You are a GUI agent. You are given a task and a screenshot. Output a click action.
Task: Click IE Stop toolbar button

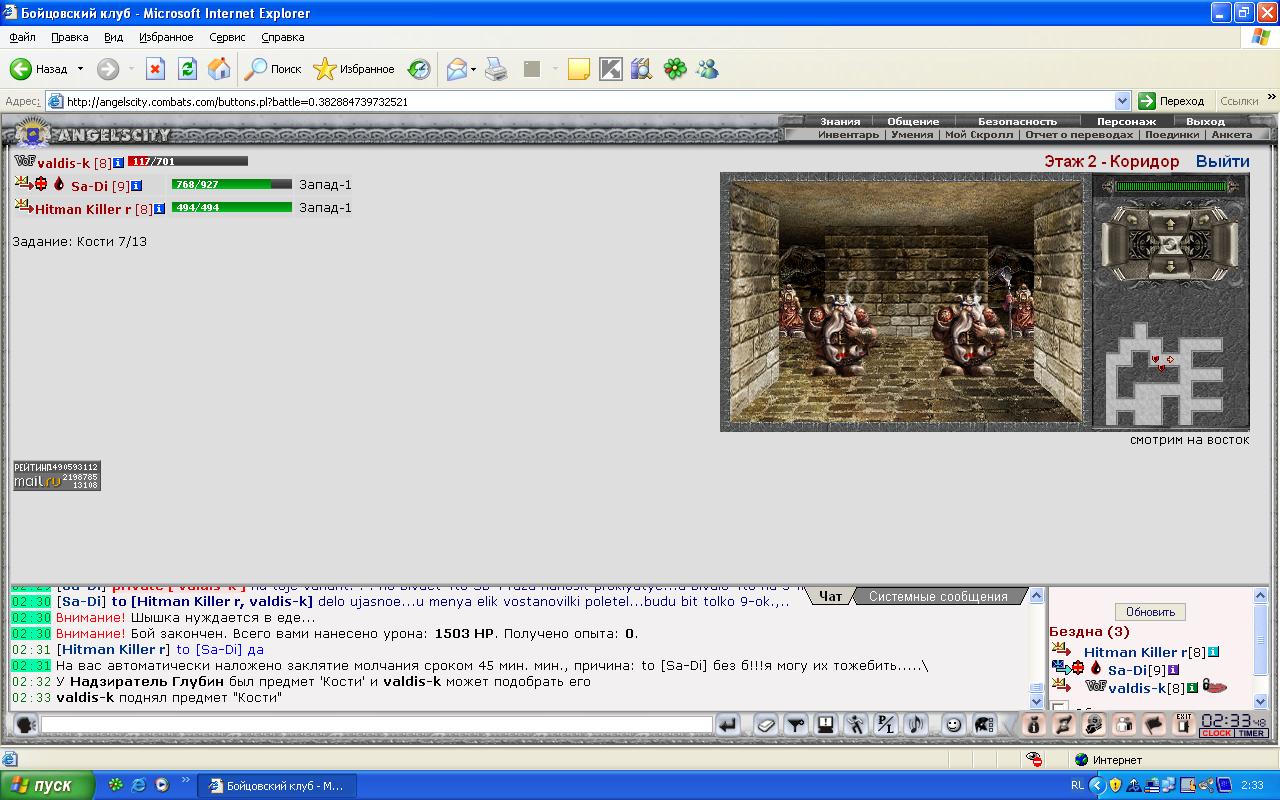[x=155, y=69]
